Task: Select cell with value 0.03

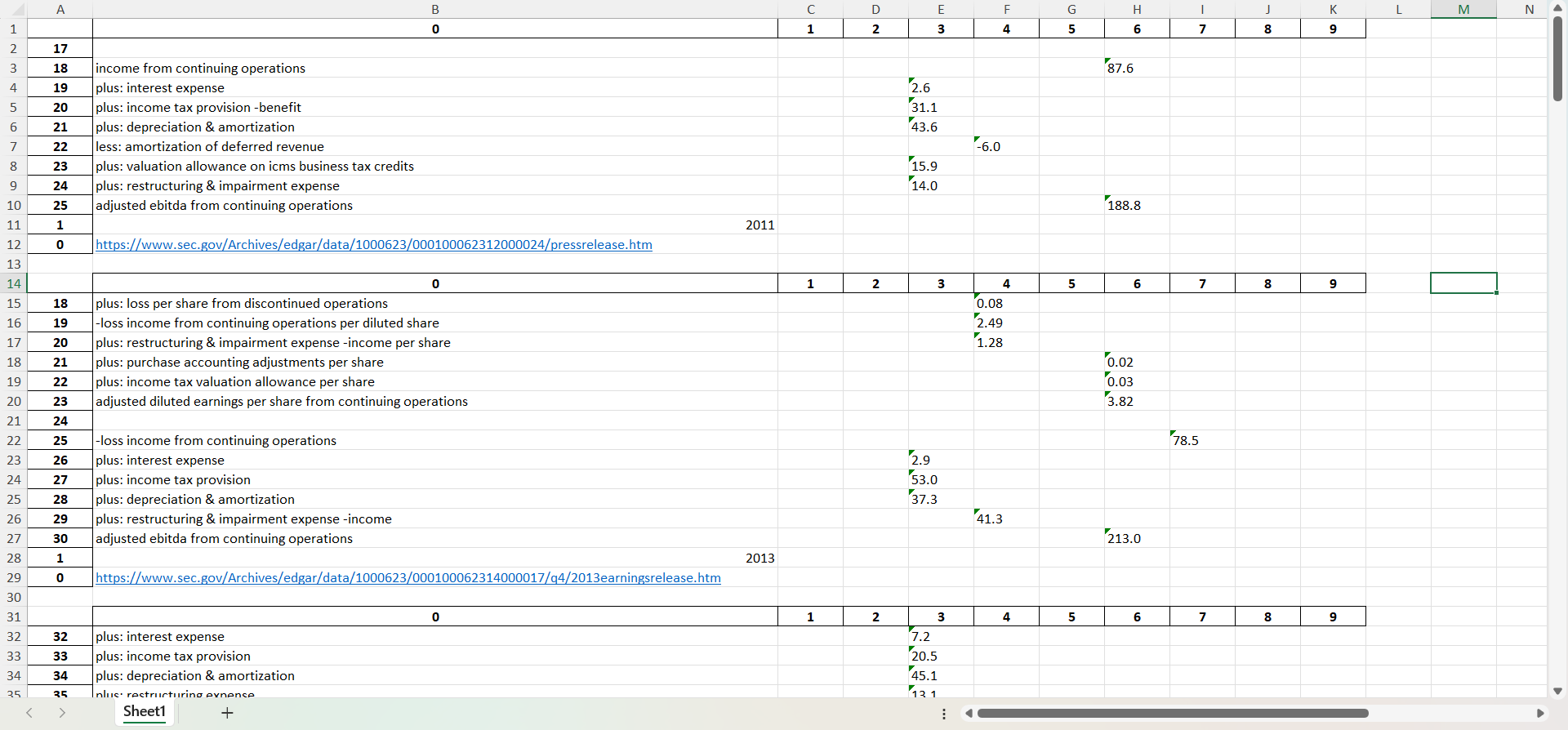Action: pos(1137,381)
